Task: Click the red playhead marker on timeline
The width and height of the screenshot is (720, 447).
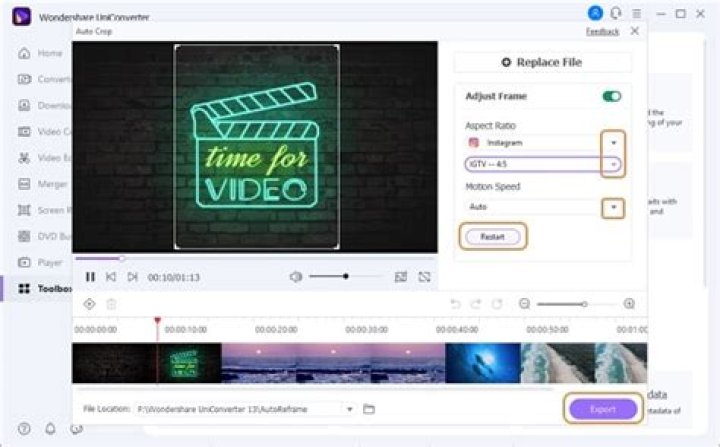Action: tap(158, 320)
